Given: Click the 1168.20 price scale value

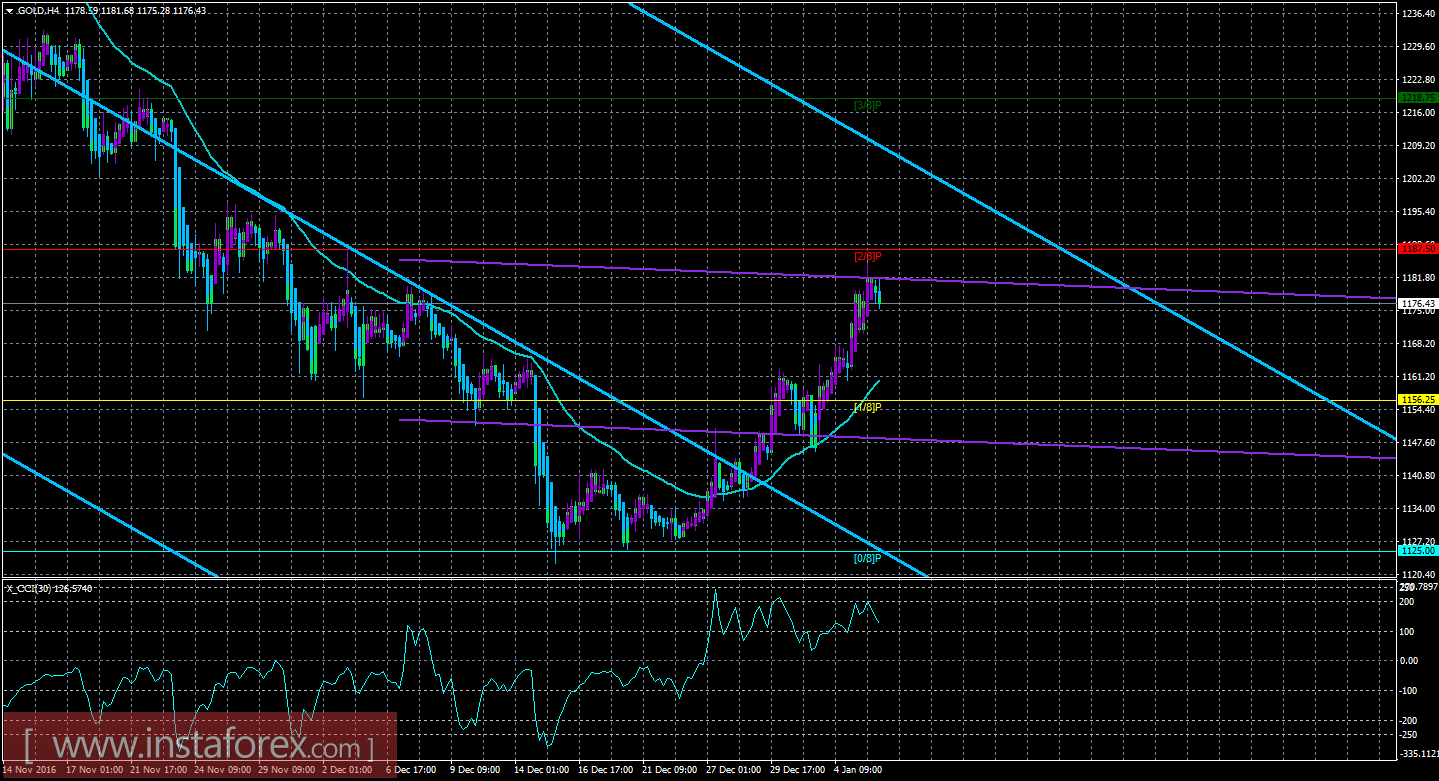Looking at the screenshot, I should (1419, 344).
